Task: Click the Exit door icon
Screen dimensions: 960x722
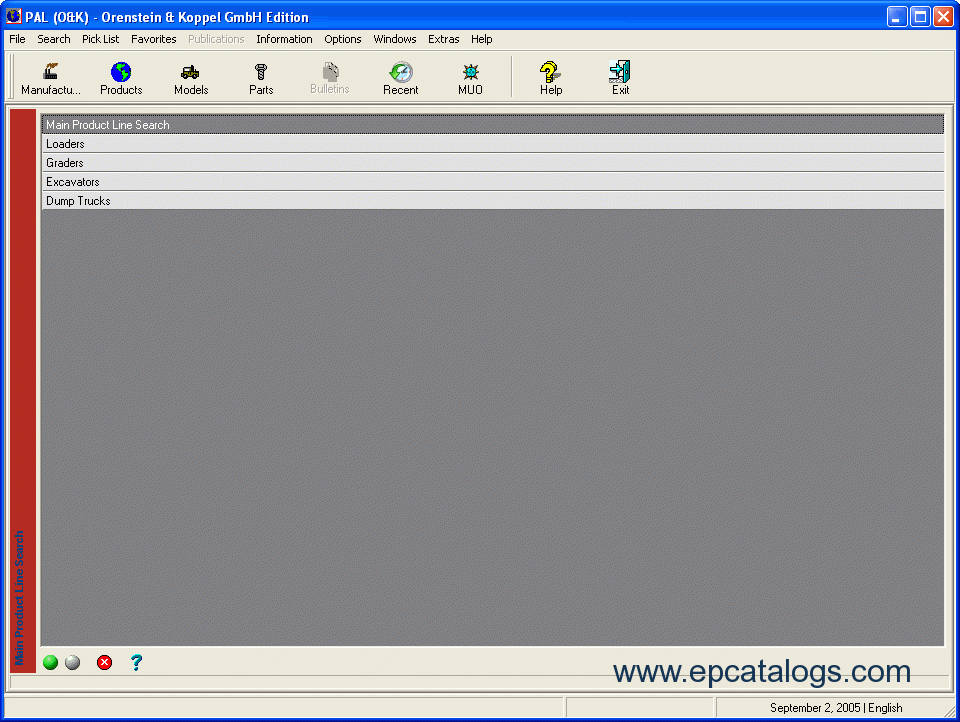Action: coord(620,78)
